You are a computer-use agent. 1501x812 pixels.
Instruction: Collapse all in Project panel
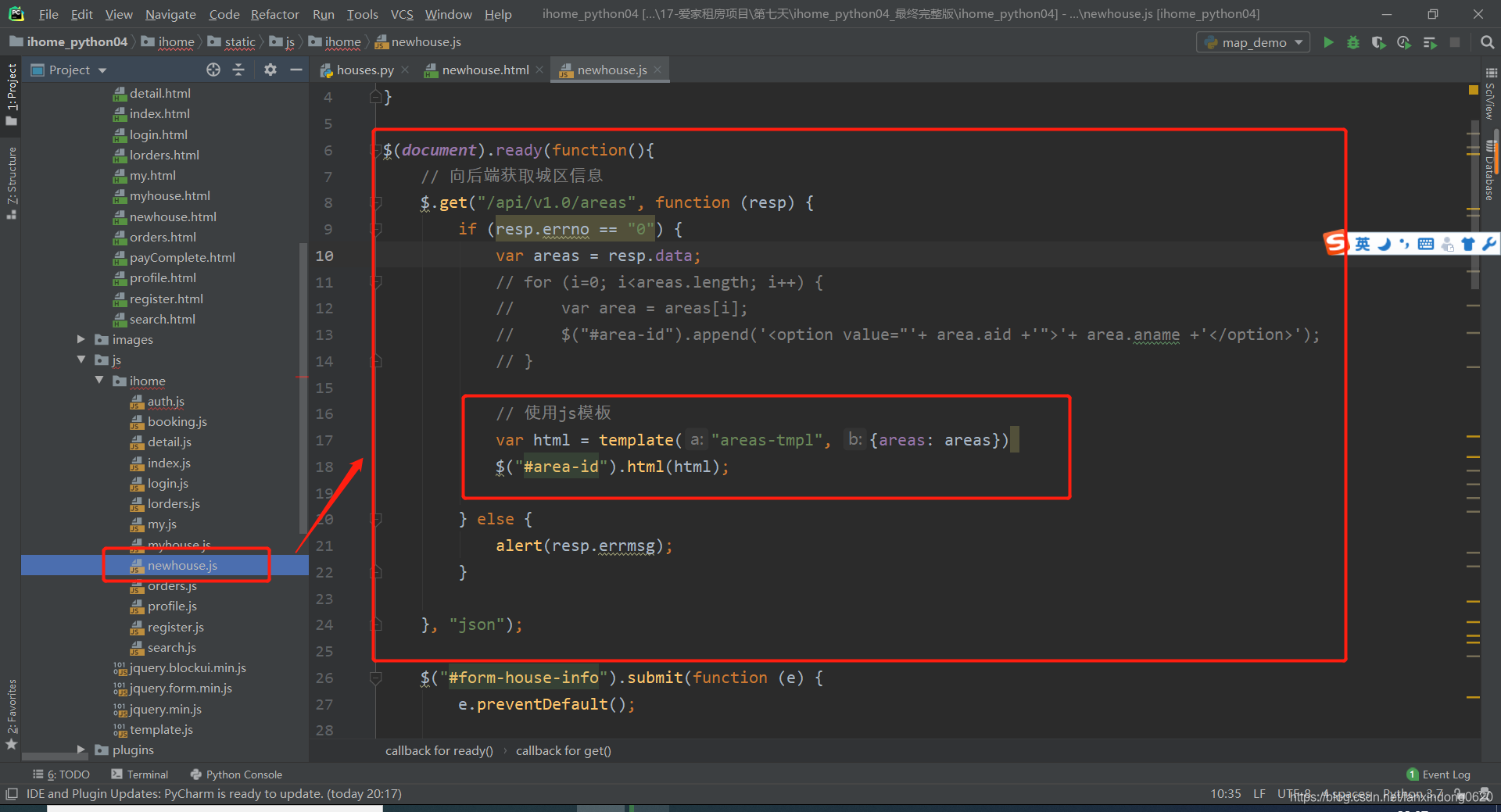click(x=238, y=70)
